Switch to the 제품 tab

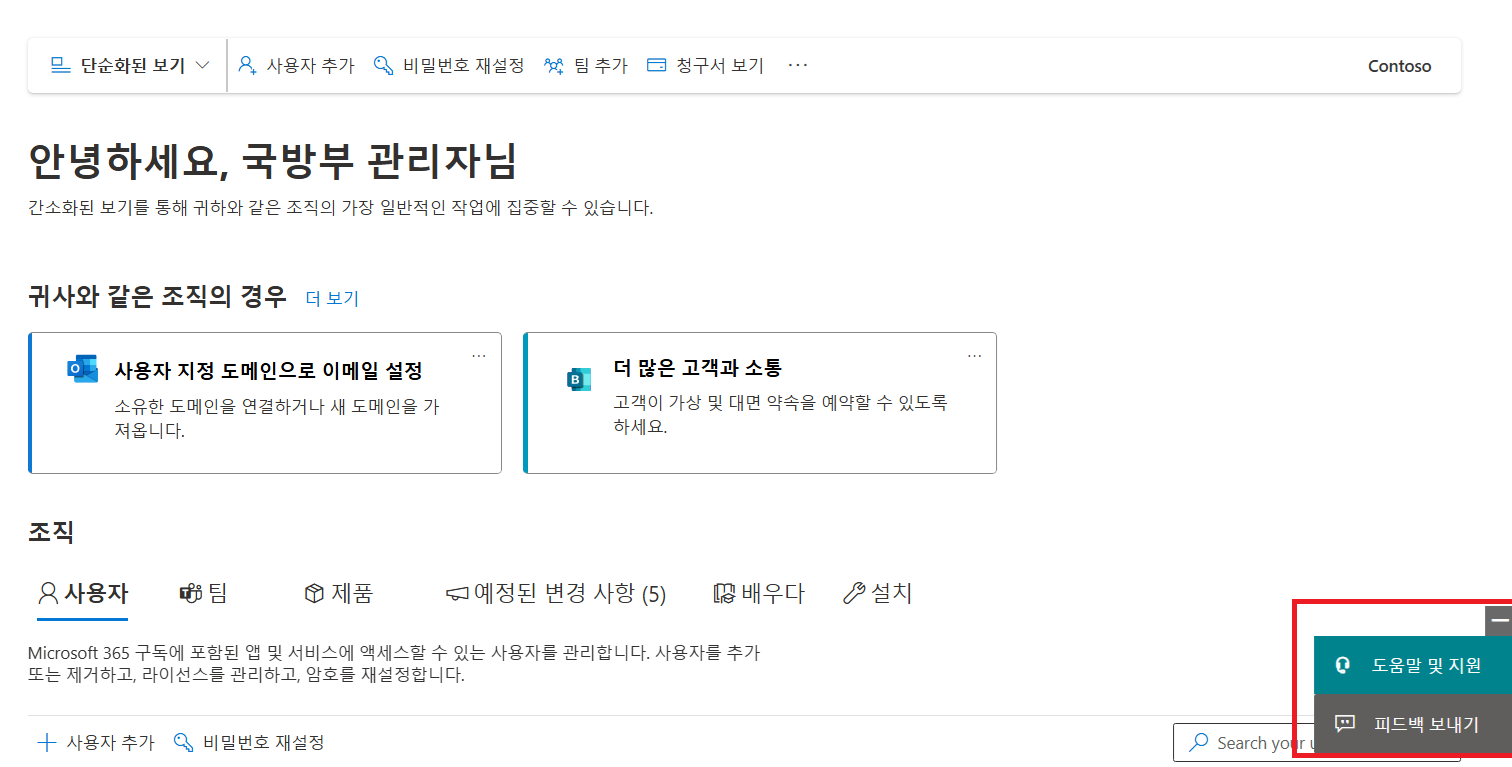point(338,593)
